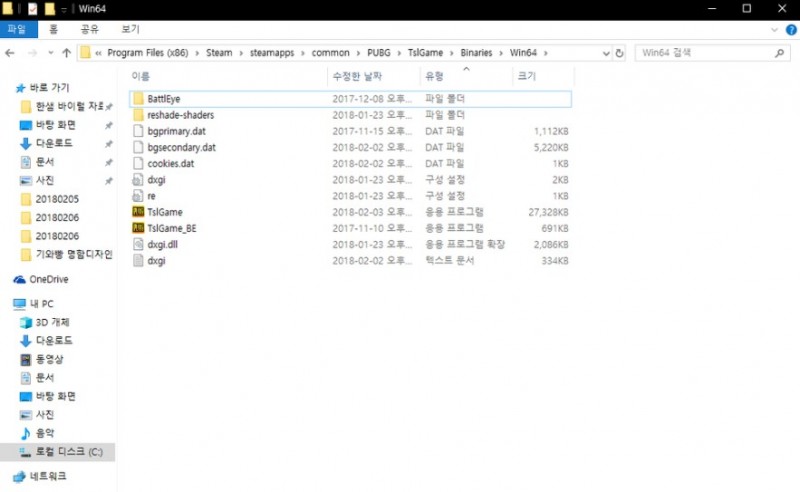Open the 보기 ribbon tab
Image resolution: width=800 pixels, height=492 pixels.
(x=130, y=29)
